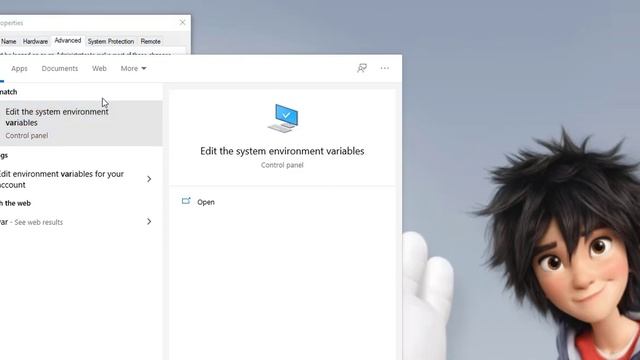The height and width of the screenshot is (360, 640).
Task: Select the System Protection tab
Action: tap(111, 41)
